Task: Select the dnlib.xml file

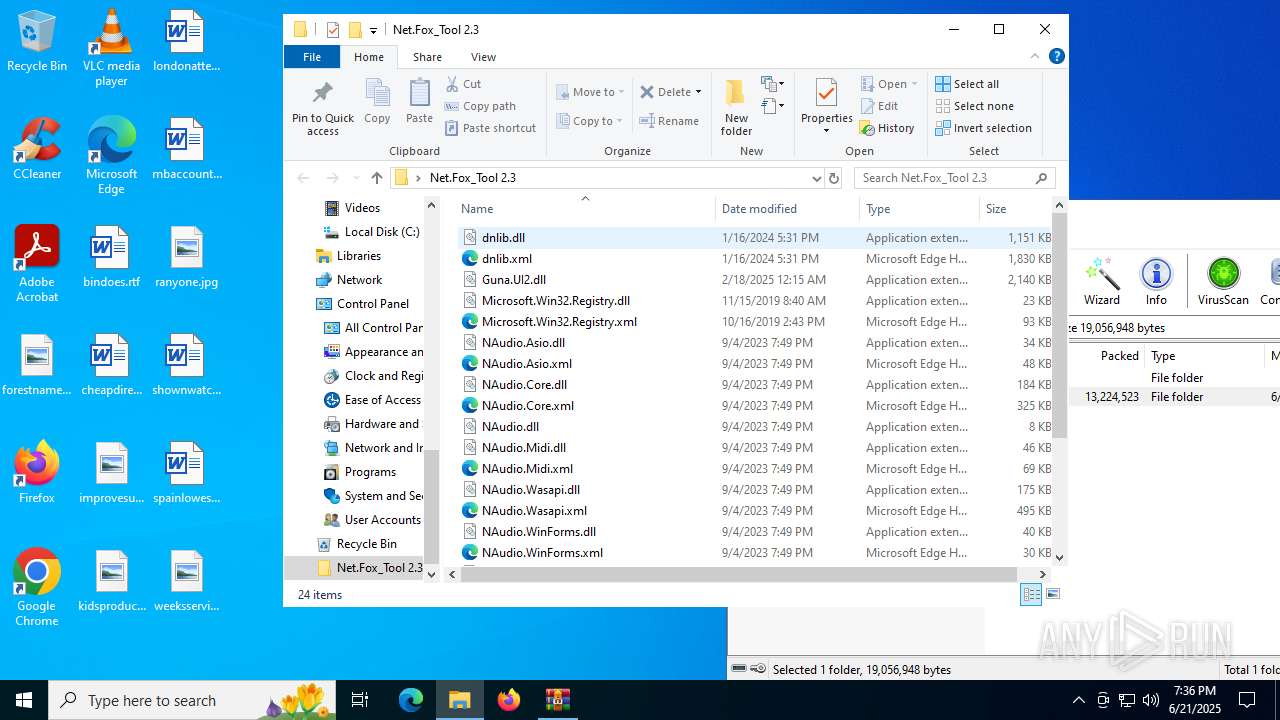Action: point(506,259)
